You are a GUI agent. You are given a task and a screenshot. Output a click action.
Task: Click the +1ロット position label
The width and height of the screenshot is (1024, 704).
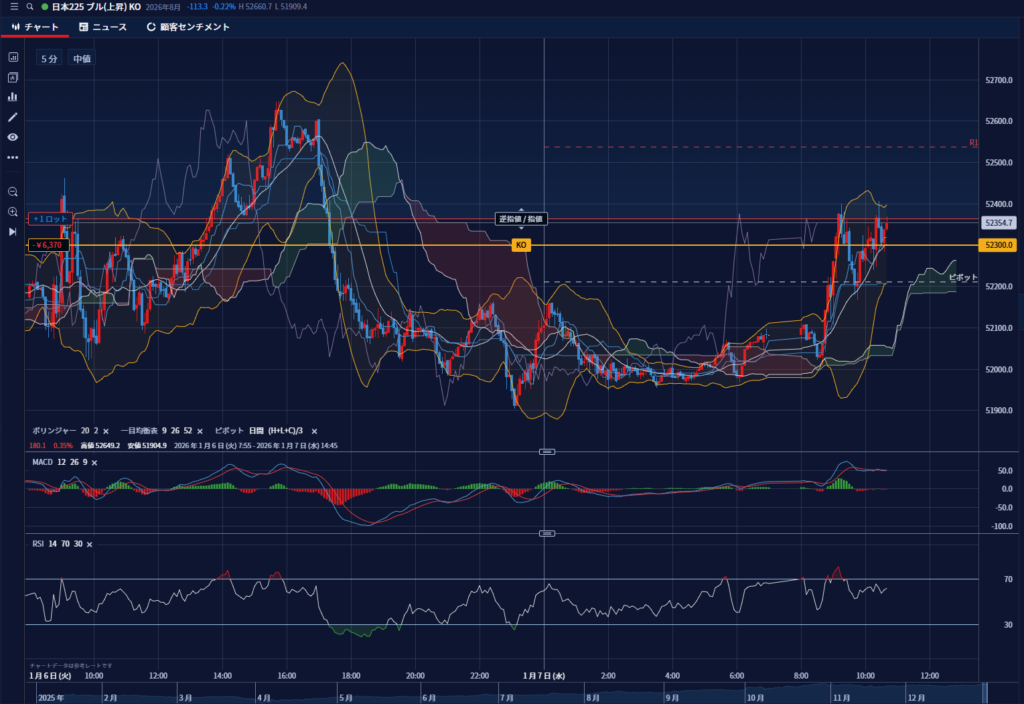(49, 218)
